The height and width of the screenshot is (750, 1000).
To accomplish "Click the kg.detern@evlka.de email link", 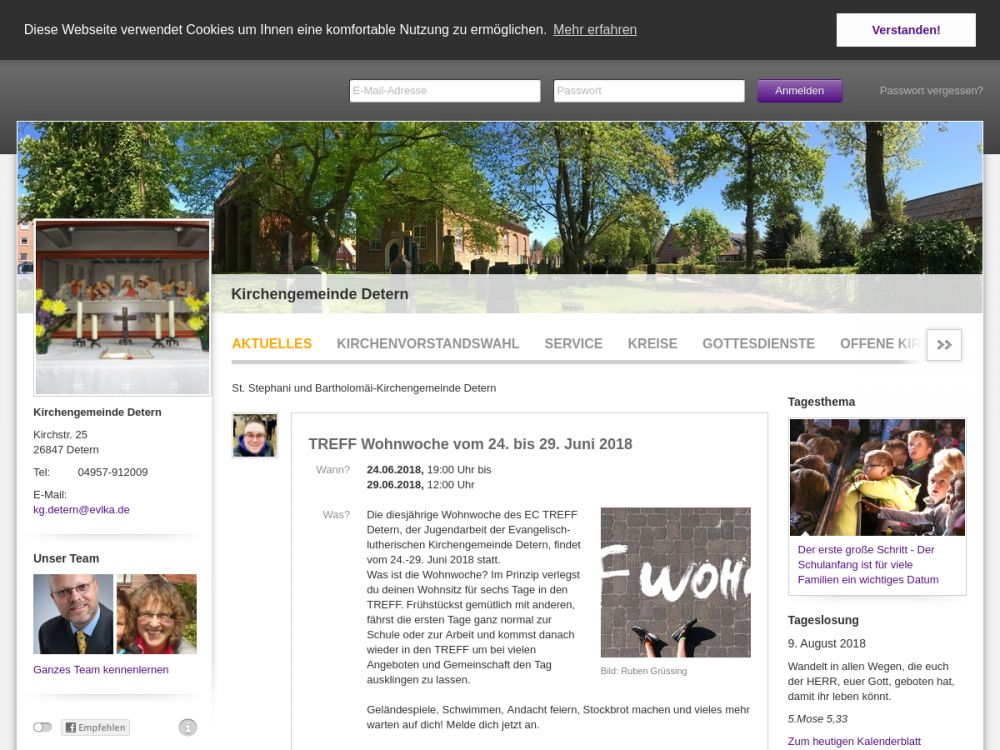I will tap(81, 509).
